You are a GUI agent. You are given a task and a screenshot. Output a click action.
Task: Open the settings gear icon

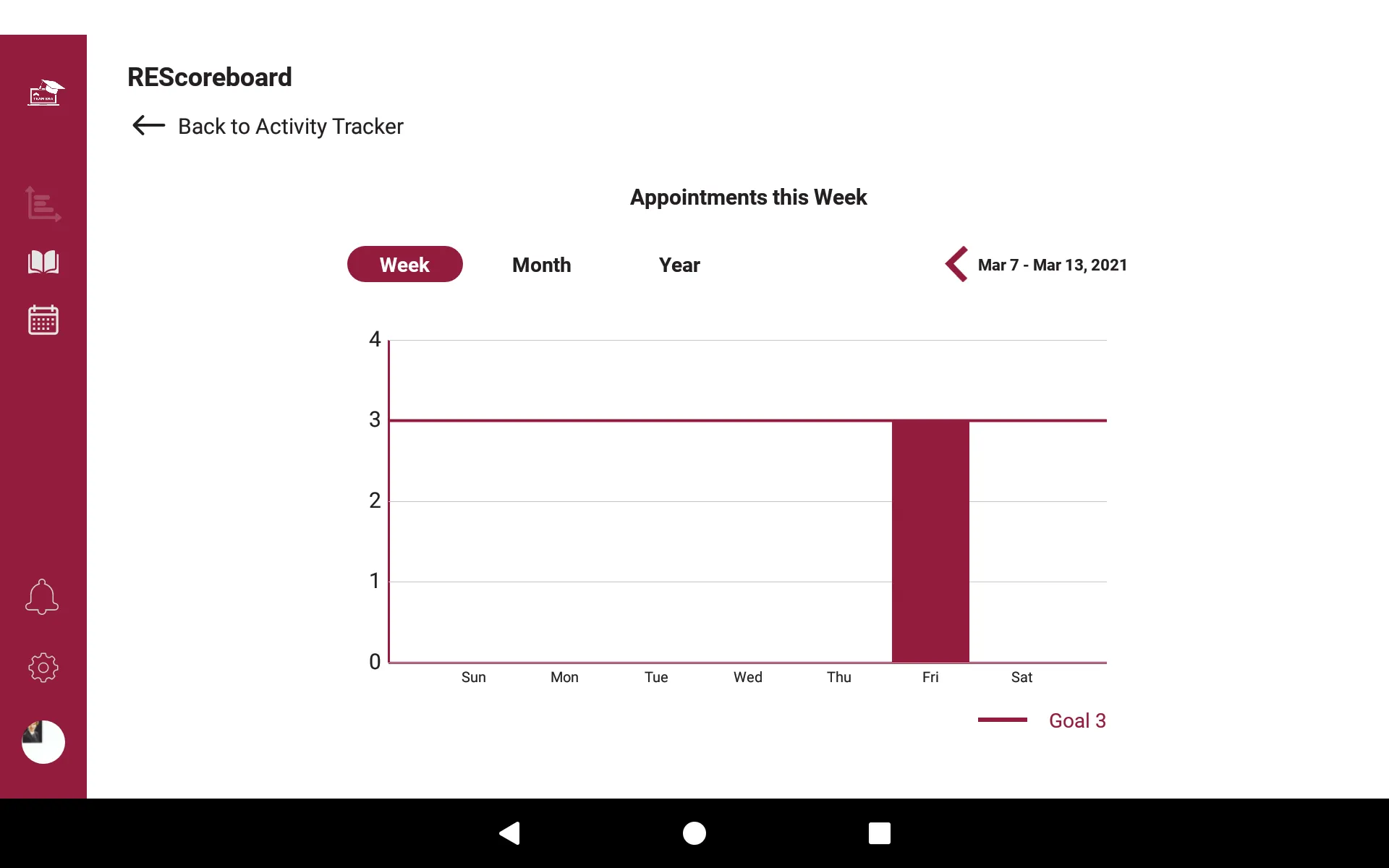[x=43, y=668]
